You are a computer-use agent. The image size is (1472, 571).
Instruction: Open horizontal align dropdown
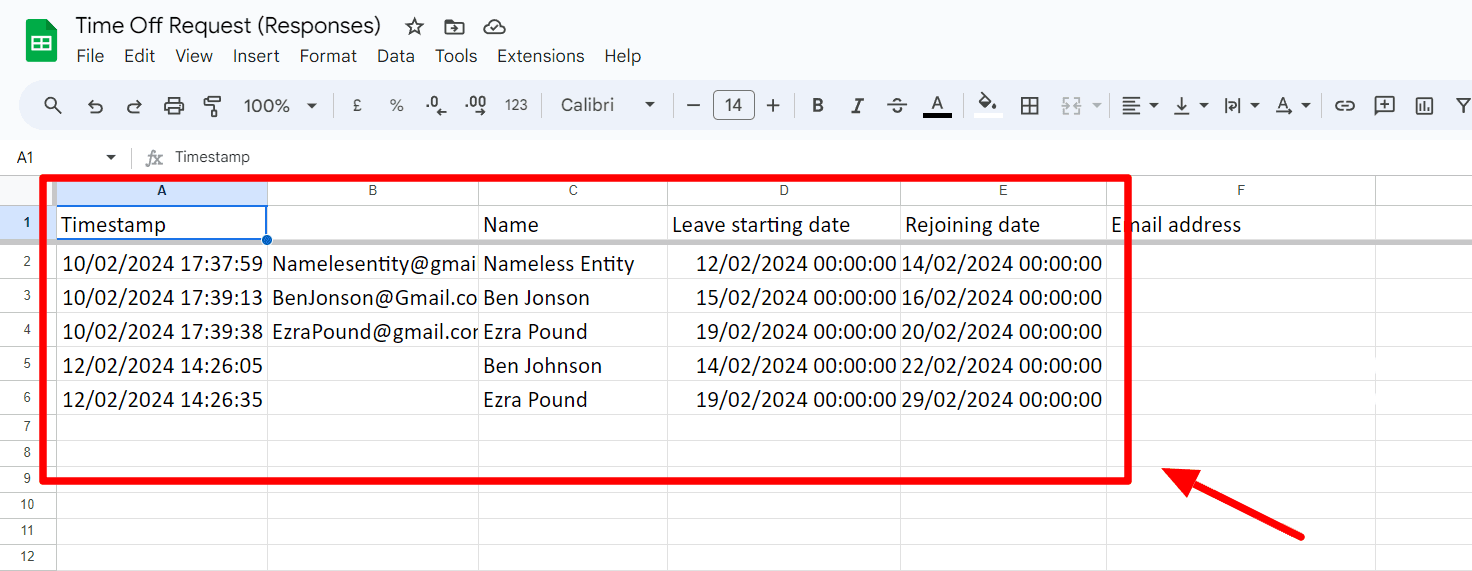(1139, 105)
